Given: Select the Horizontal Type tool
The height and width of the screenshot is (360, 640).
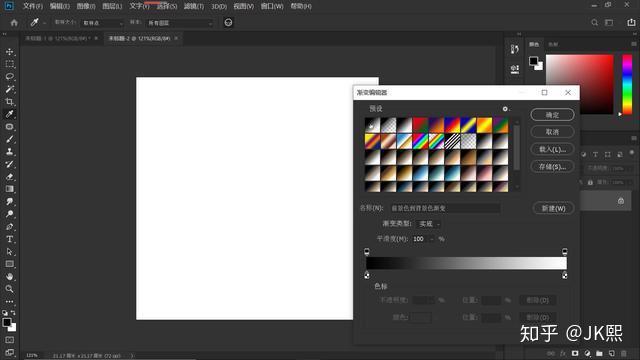Looking at the screenshot, I should pyautogui.click(x=9, y=239).
